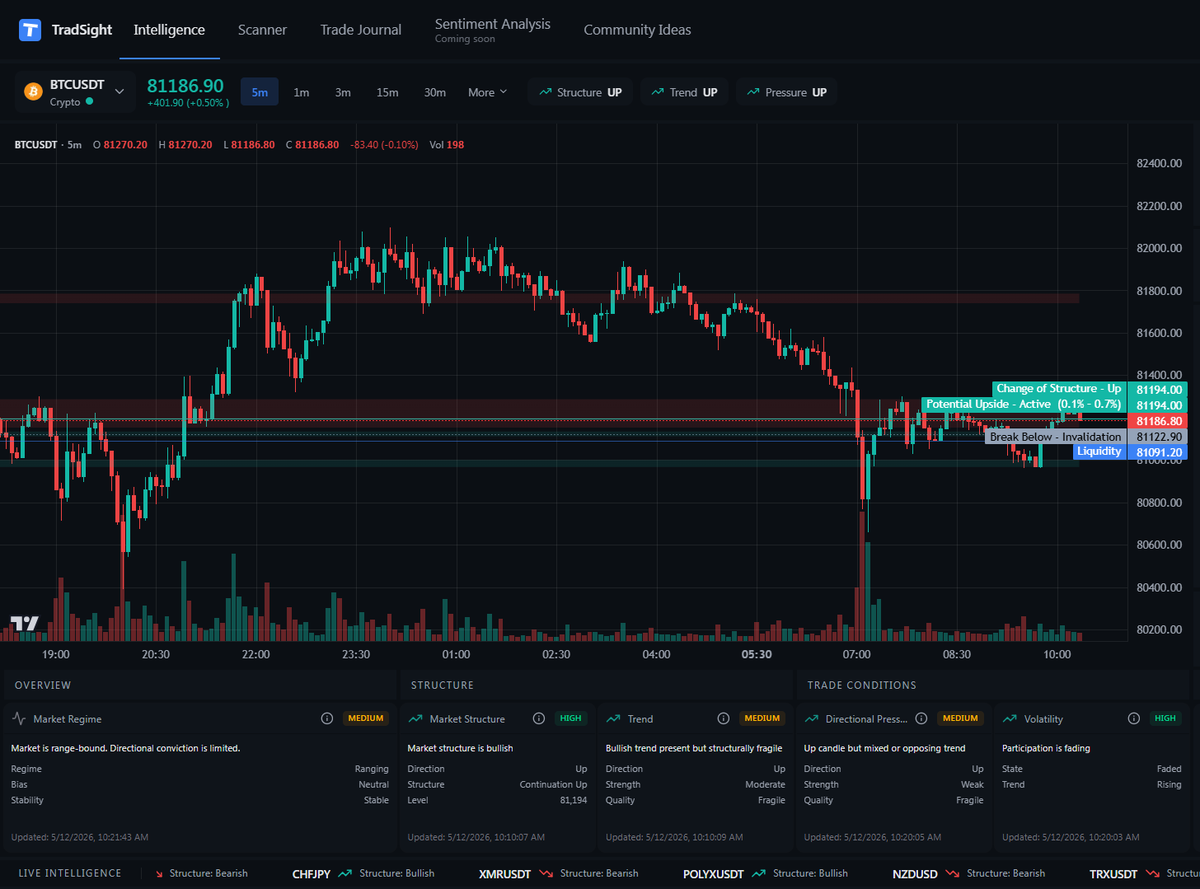Click the Market Structure HIGH badge

[x=571, y=718]
